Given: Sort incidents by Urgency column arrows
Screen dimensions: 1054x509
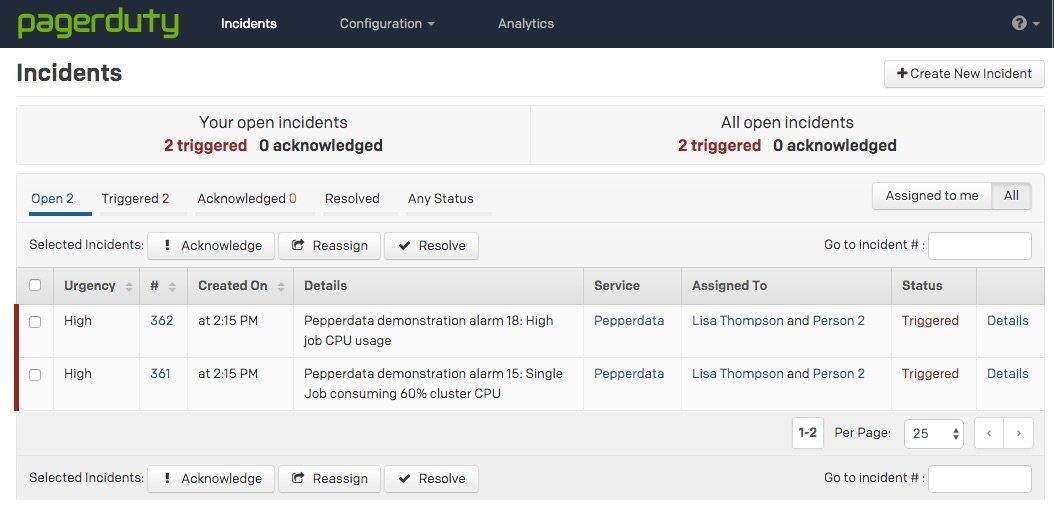Looking at the screenshot, I should pos(129,287).
